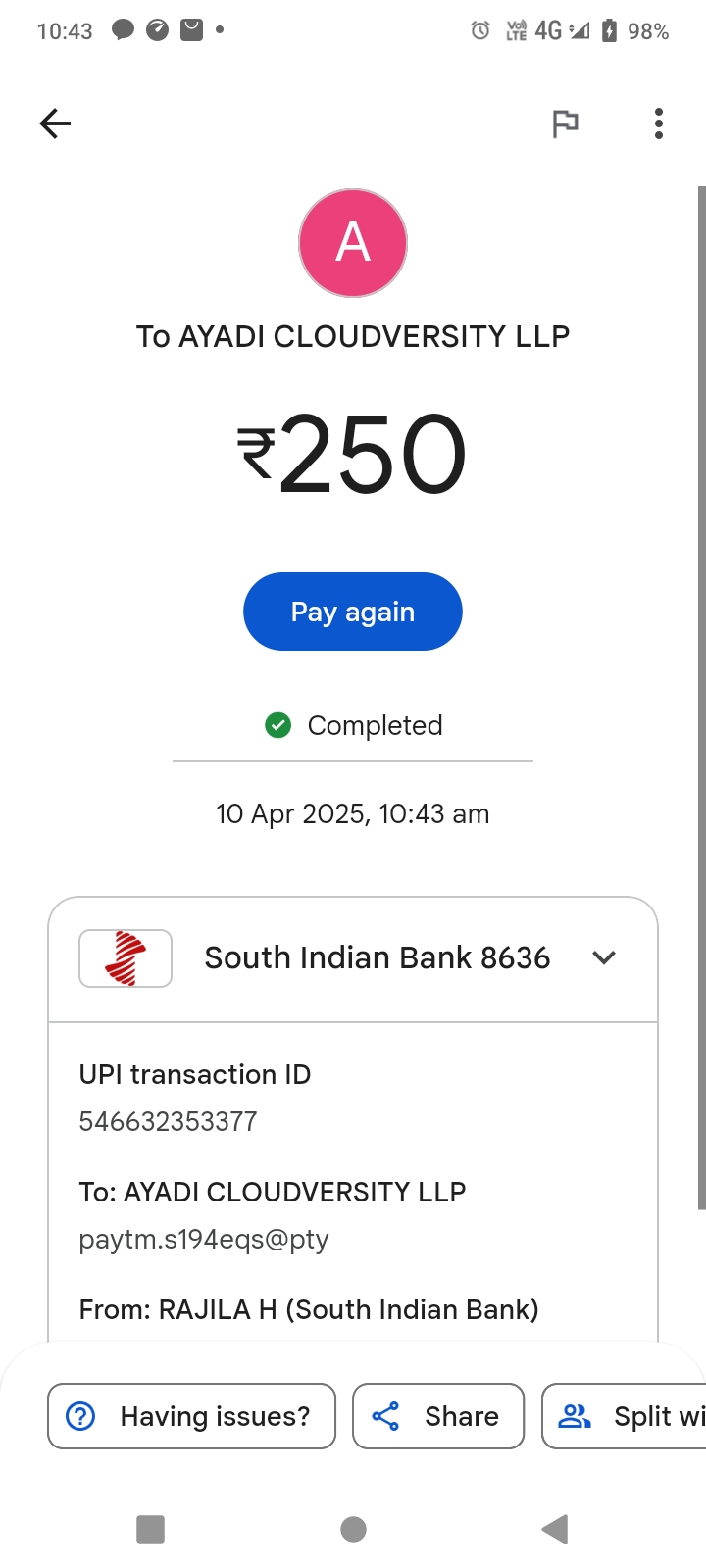Tap the Split with friends people icon

[x=574, y=1416]
